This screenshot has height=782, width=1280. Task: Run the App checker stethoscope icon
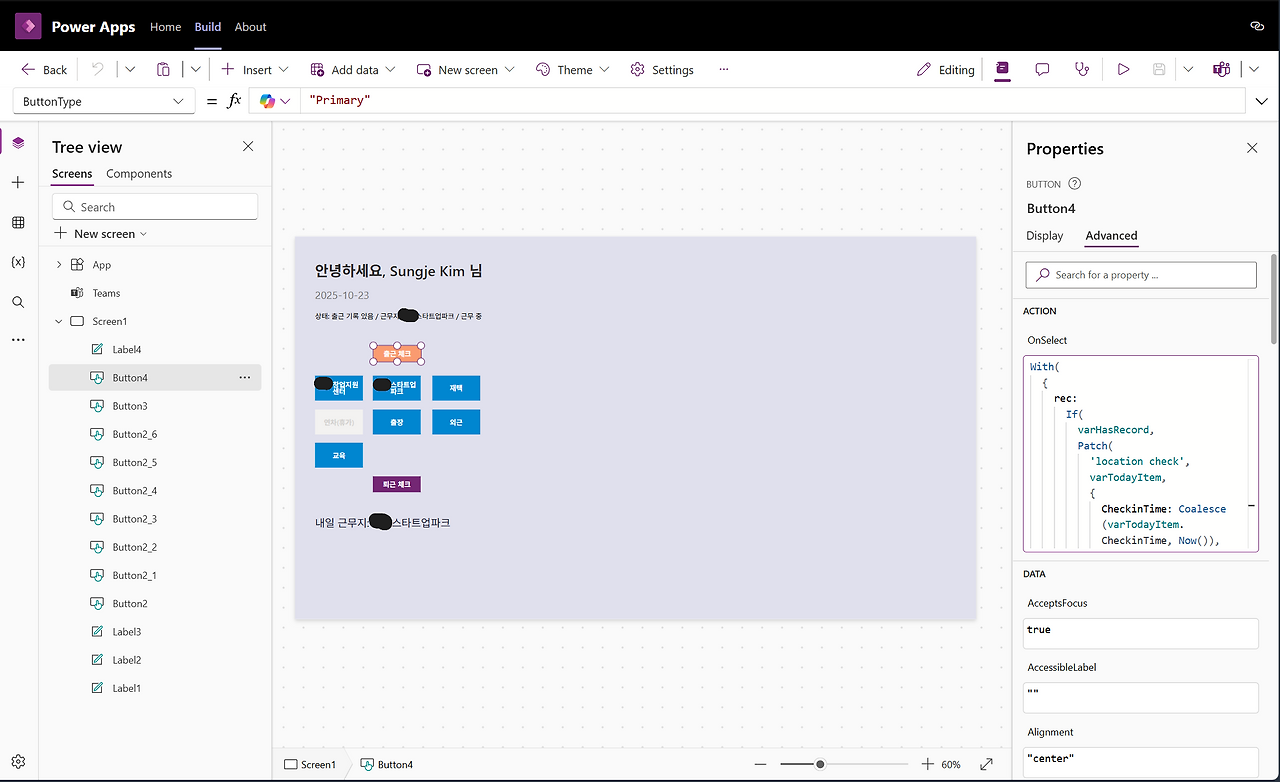pos(1081,69)
